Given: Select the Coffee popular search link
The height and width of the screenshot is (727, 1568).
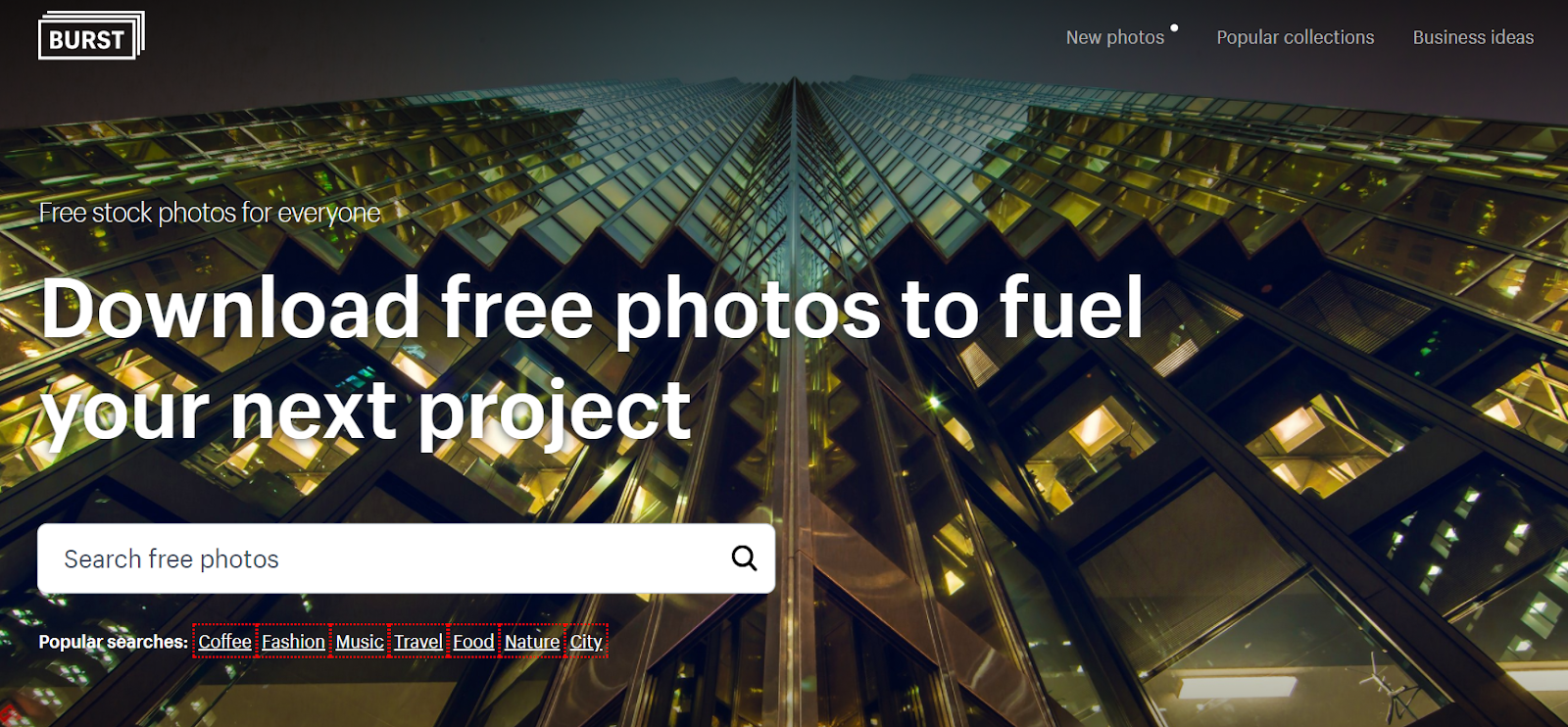Looking at the screenshot, I should pyautogui.click(x=224, y=642).
